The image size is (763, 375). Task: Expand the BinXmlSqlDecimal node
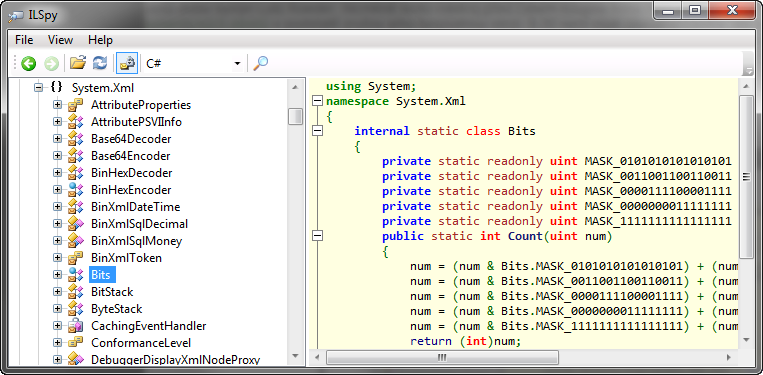tap(57, 224)
